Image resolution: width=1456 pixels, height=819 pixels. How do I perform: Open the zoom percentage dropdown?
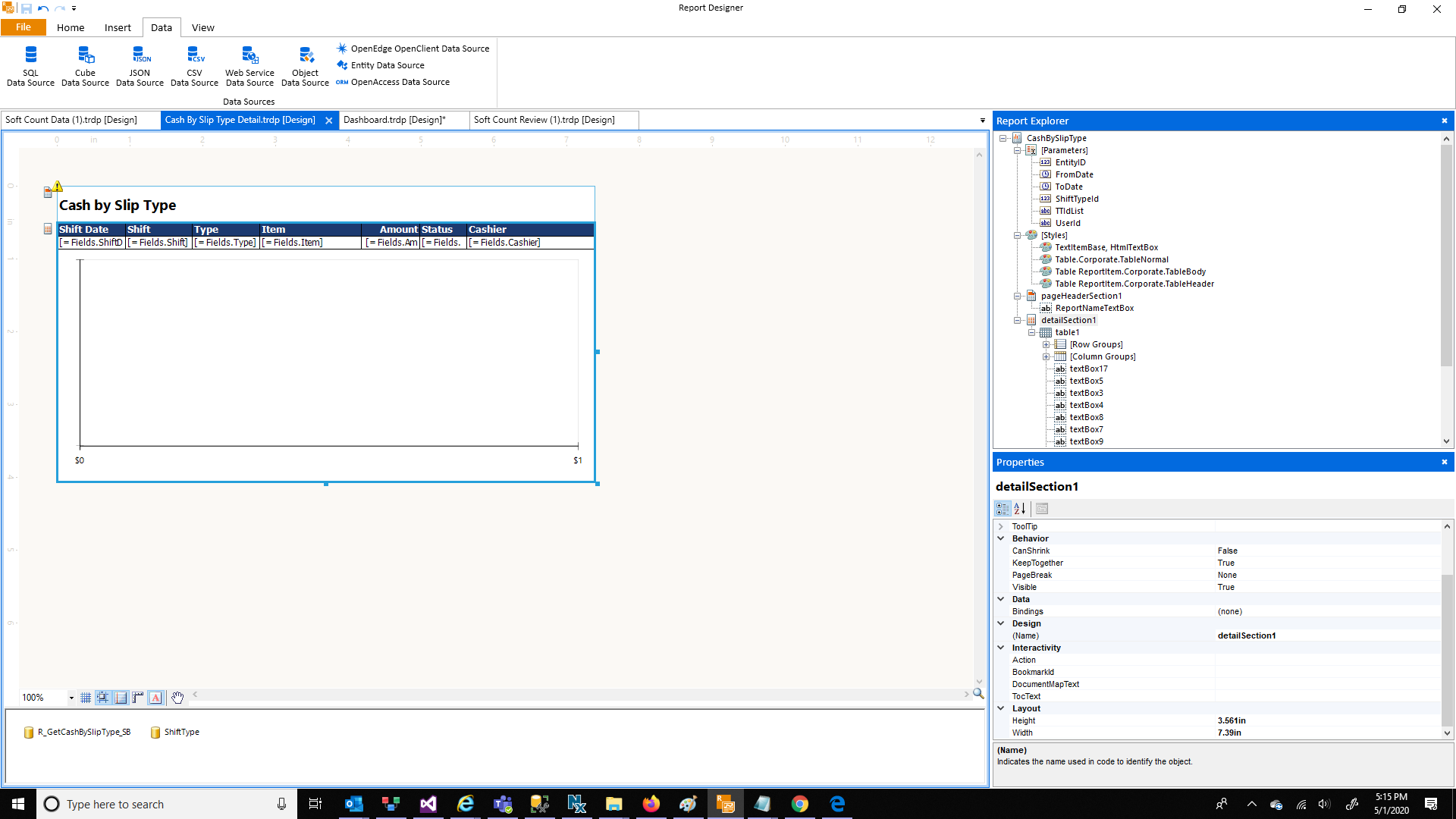tap(71, 698)
